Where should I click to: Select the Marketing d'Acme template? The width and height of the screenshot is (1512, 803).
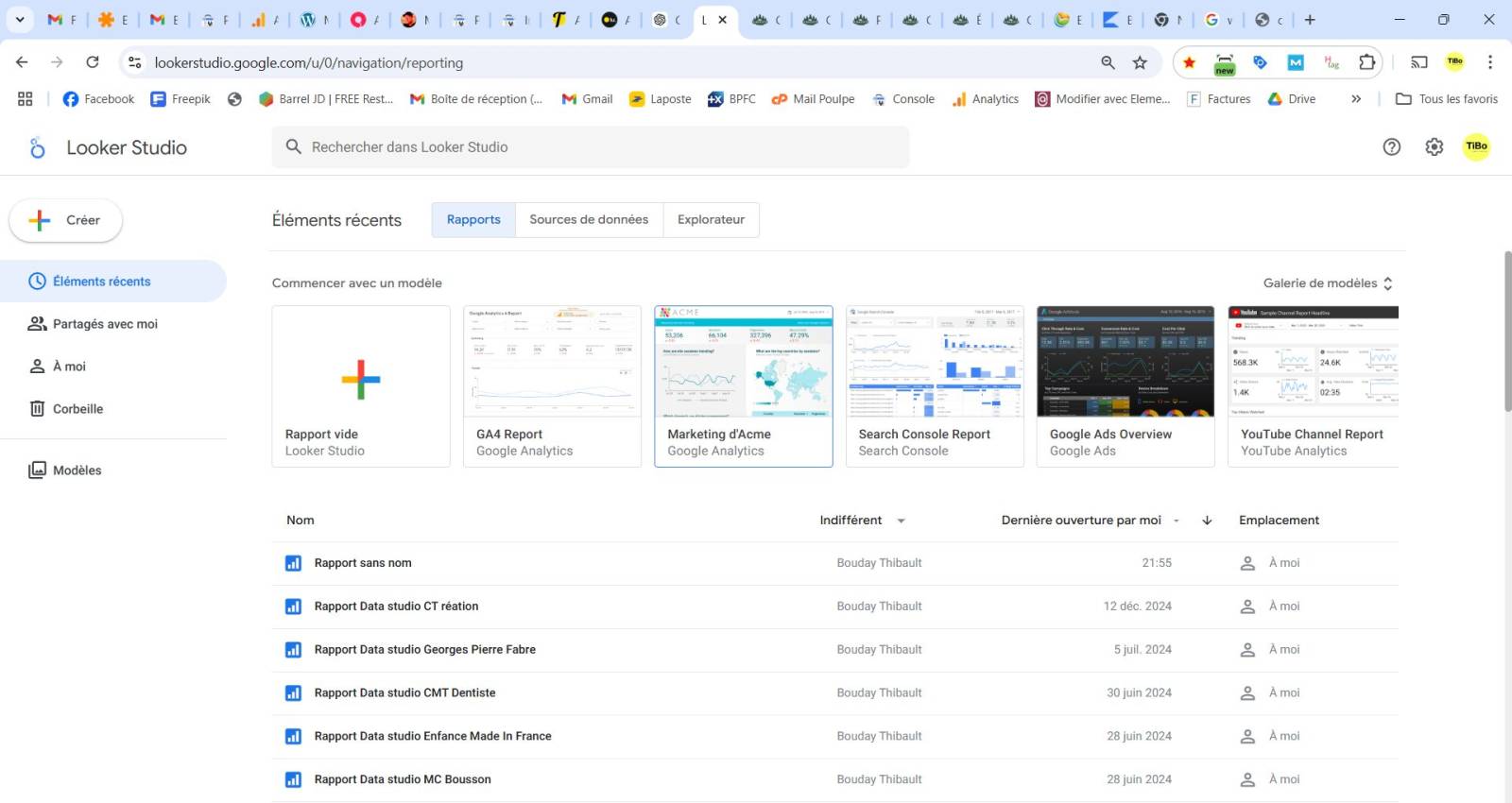pos(744,386)
